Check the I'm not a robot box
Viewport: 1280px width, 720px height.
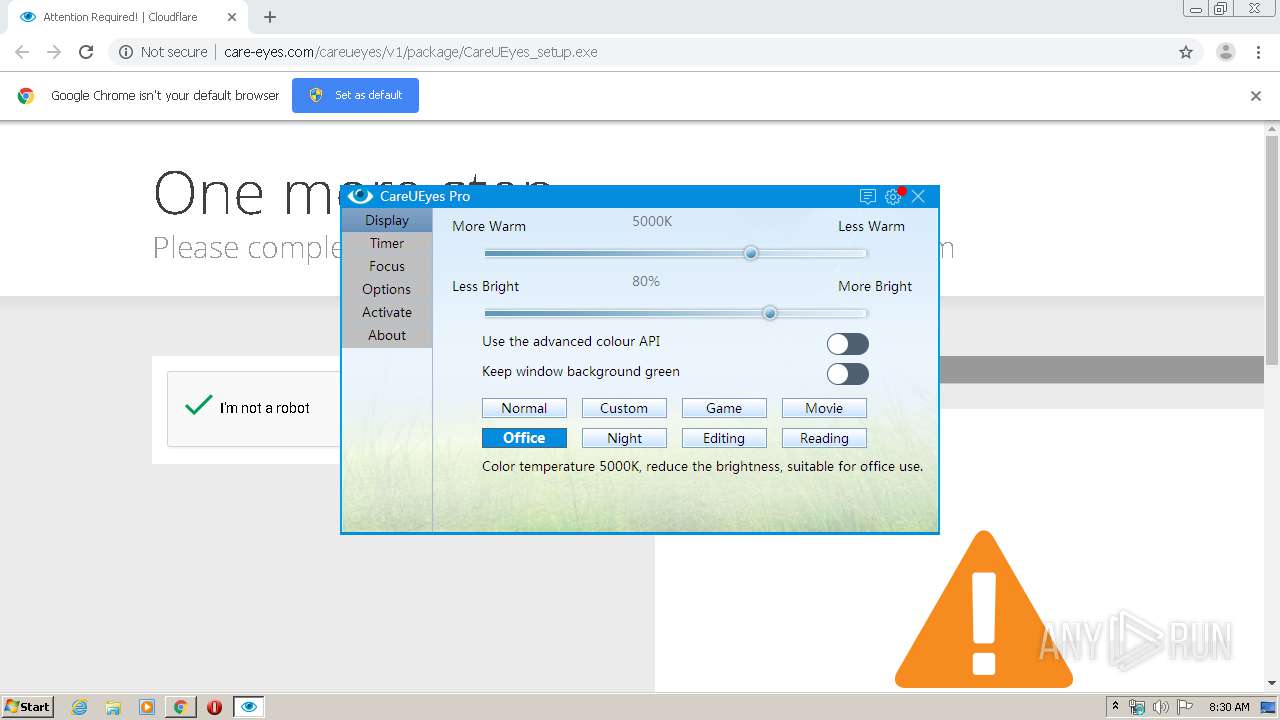tap(199, 406)
